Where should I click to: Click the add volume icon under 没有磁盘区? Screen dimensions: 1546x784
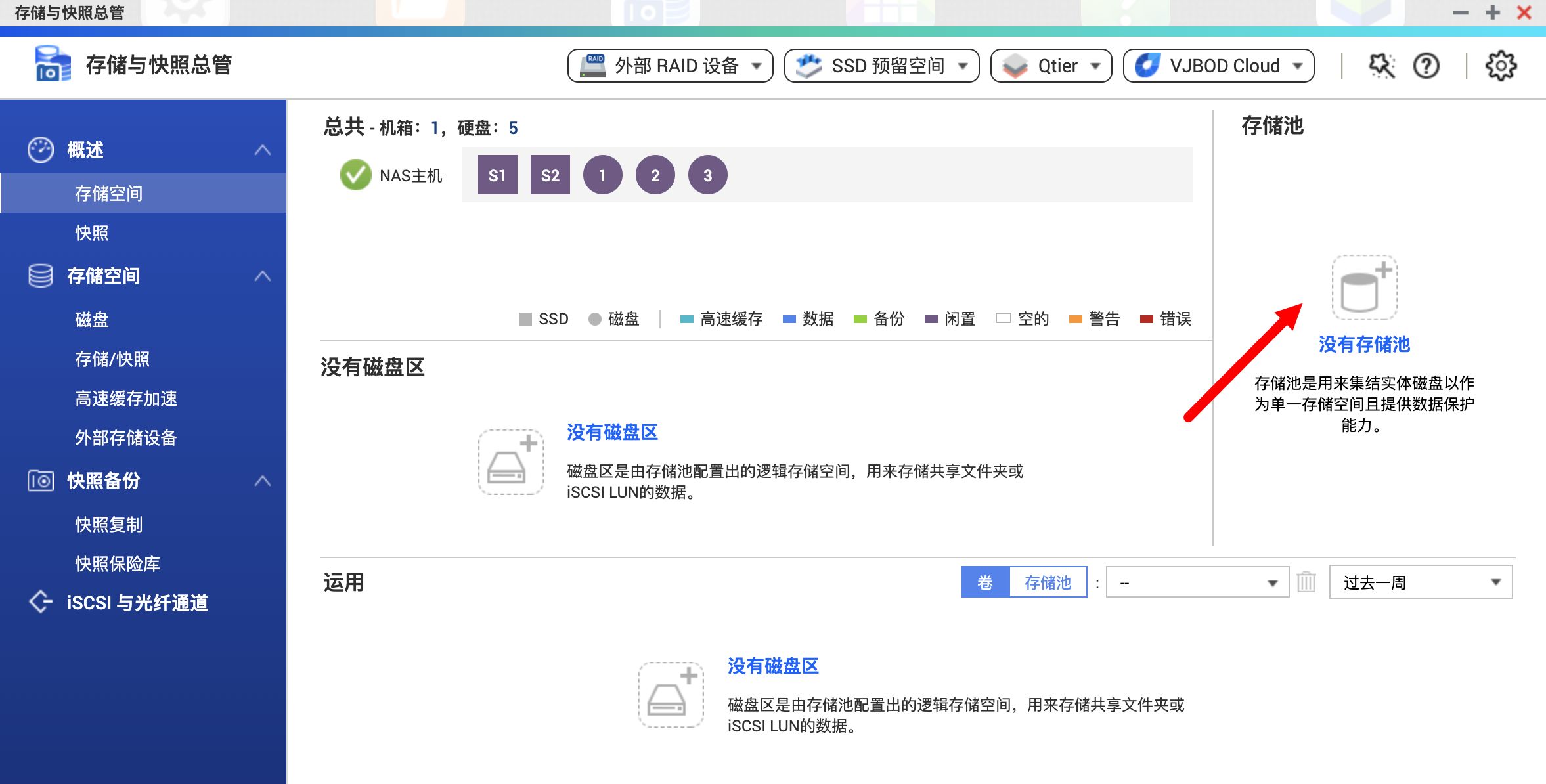click(510, 462)
